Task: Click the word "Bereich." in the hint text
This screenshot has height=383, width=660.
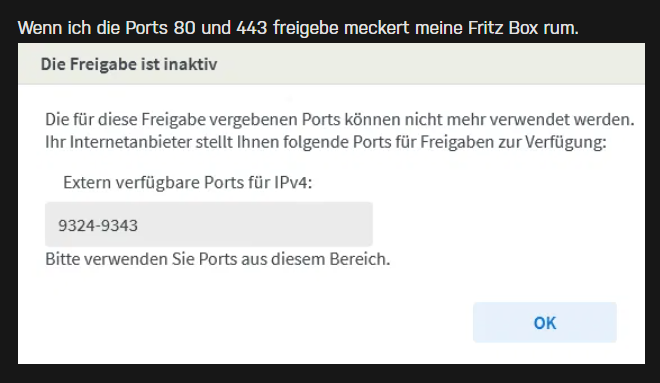Action: coord(360,259)
